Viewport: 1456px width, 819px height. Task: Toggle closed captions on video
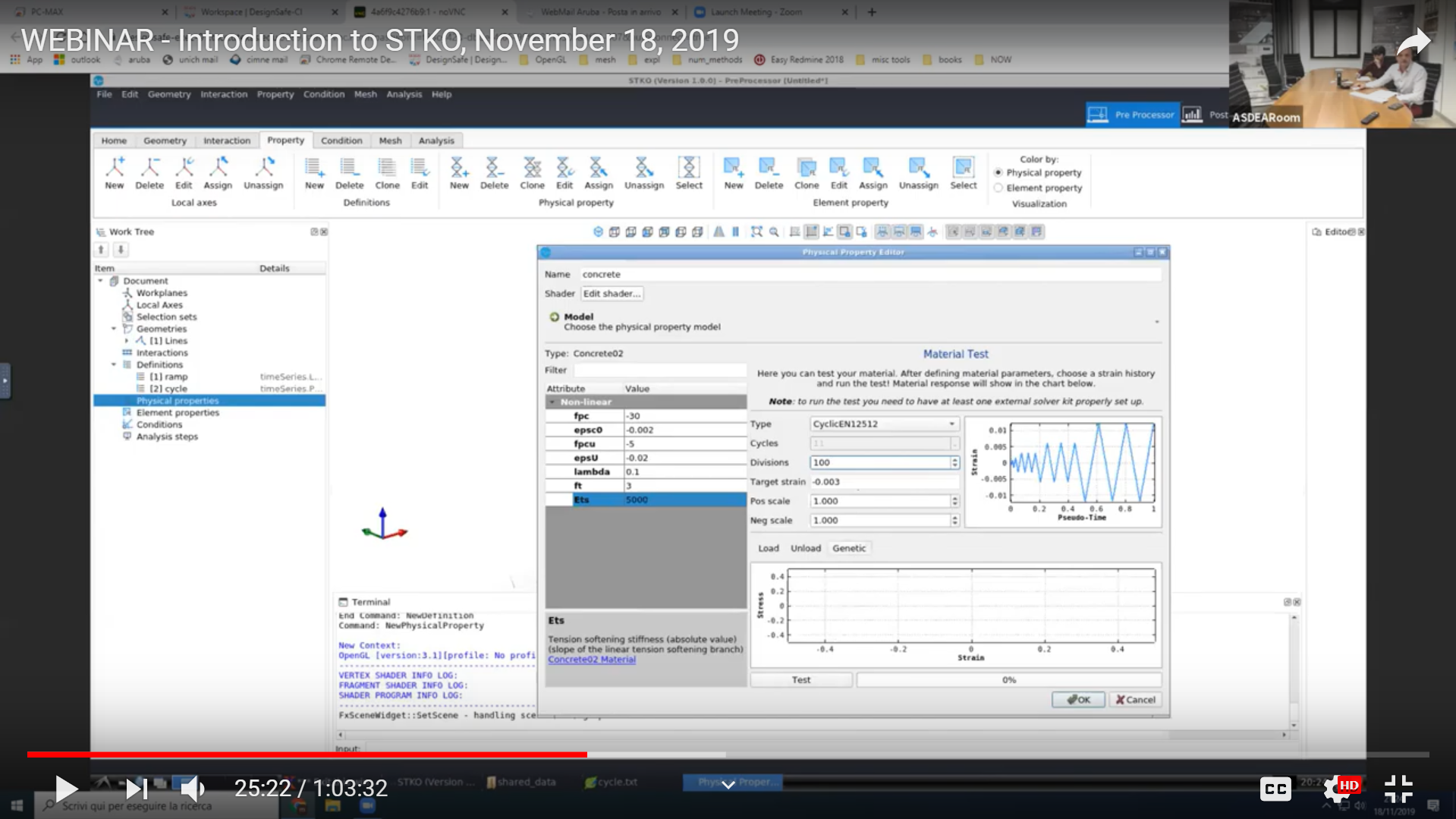click(1275, 789)
